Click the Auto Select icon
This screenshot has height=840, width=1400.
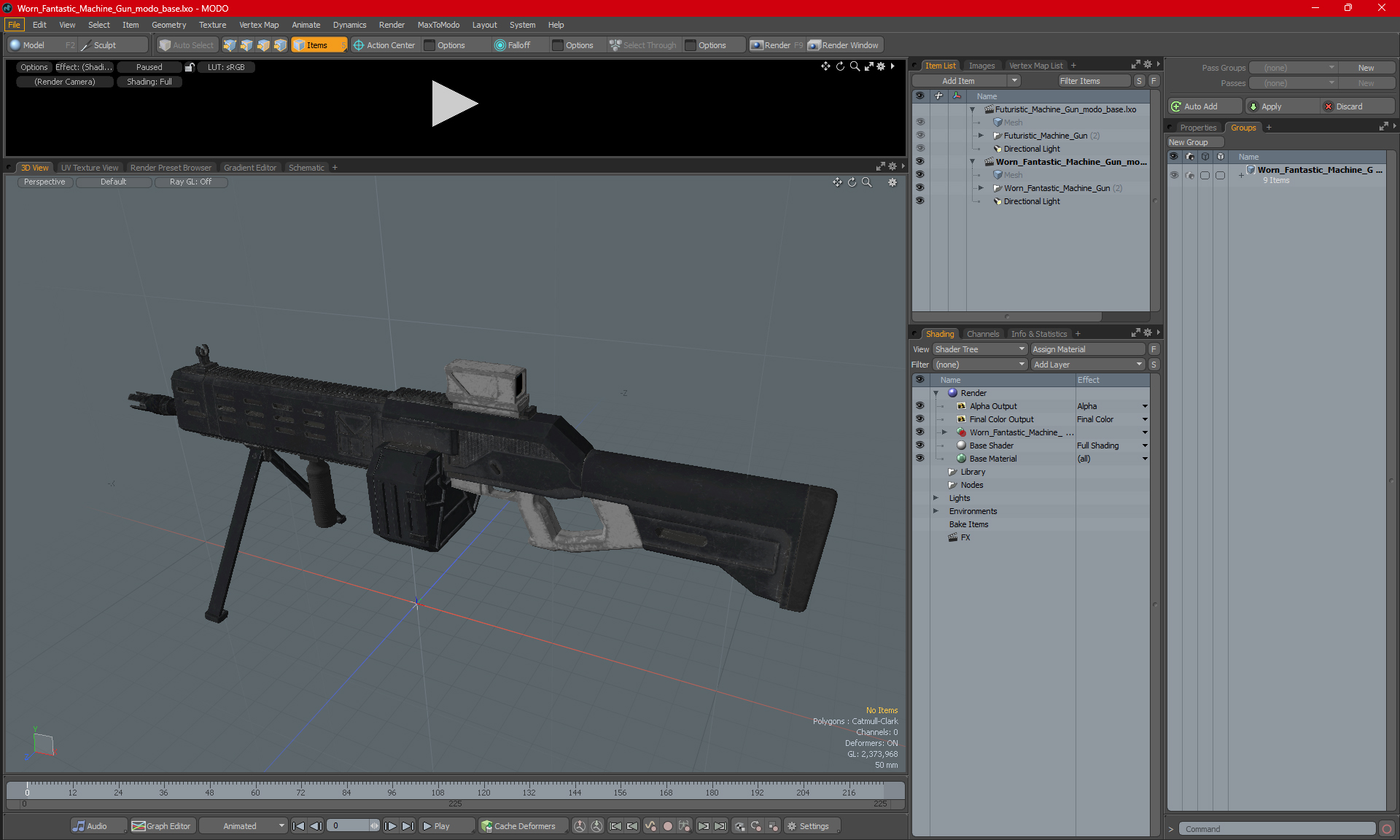(165, 45)
